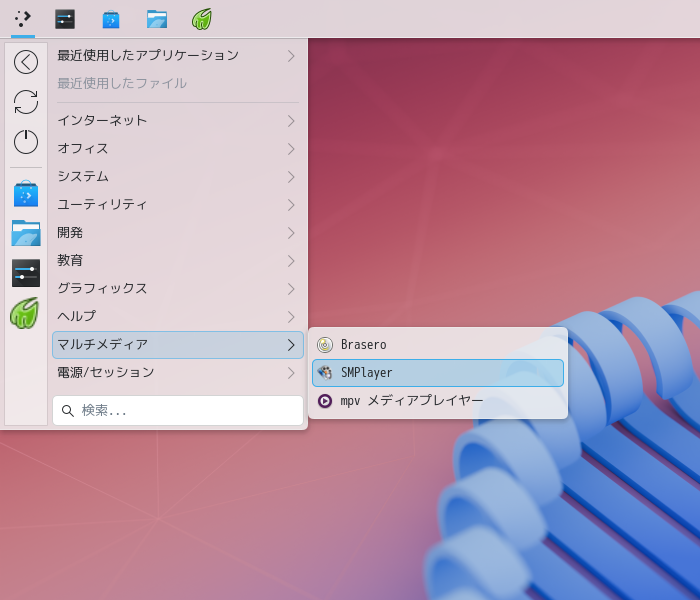700x600 pixels.
Task: Click the circular arrows restart icon in the sidebar
Action: [26, 102]
